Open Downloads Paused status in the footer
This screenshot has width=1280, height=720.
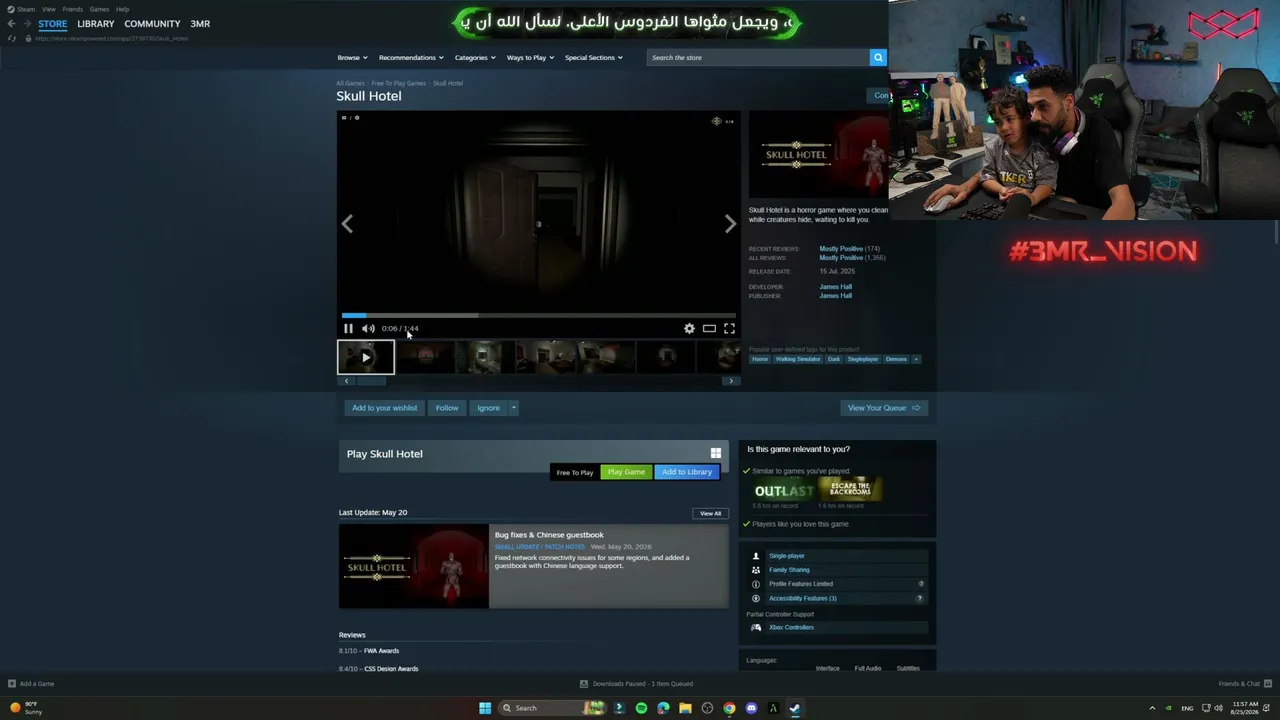tap(637, 684)
